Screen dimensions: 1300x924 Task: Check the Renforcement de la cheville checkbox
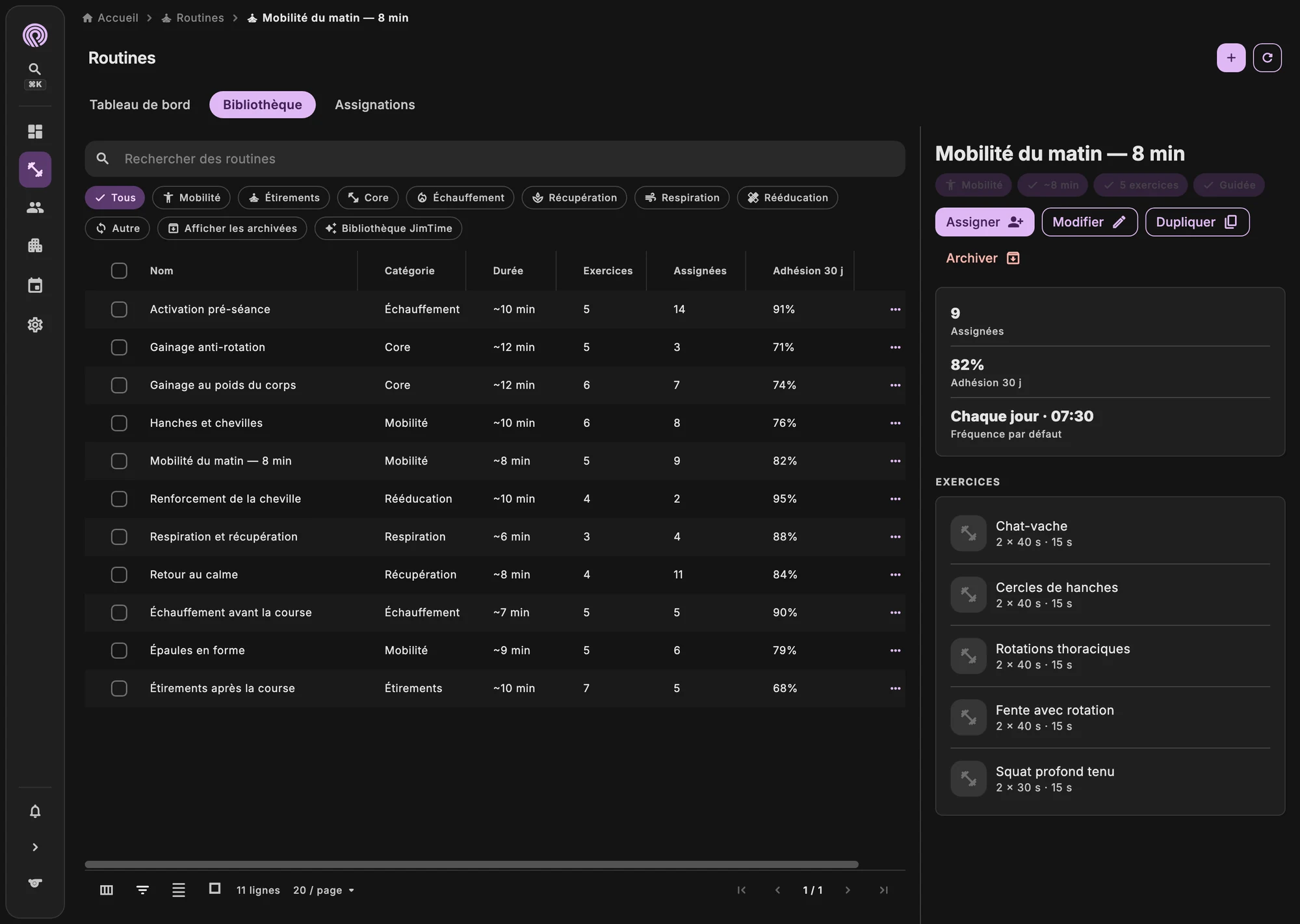pos(119,499)
